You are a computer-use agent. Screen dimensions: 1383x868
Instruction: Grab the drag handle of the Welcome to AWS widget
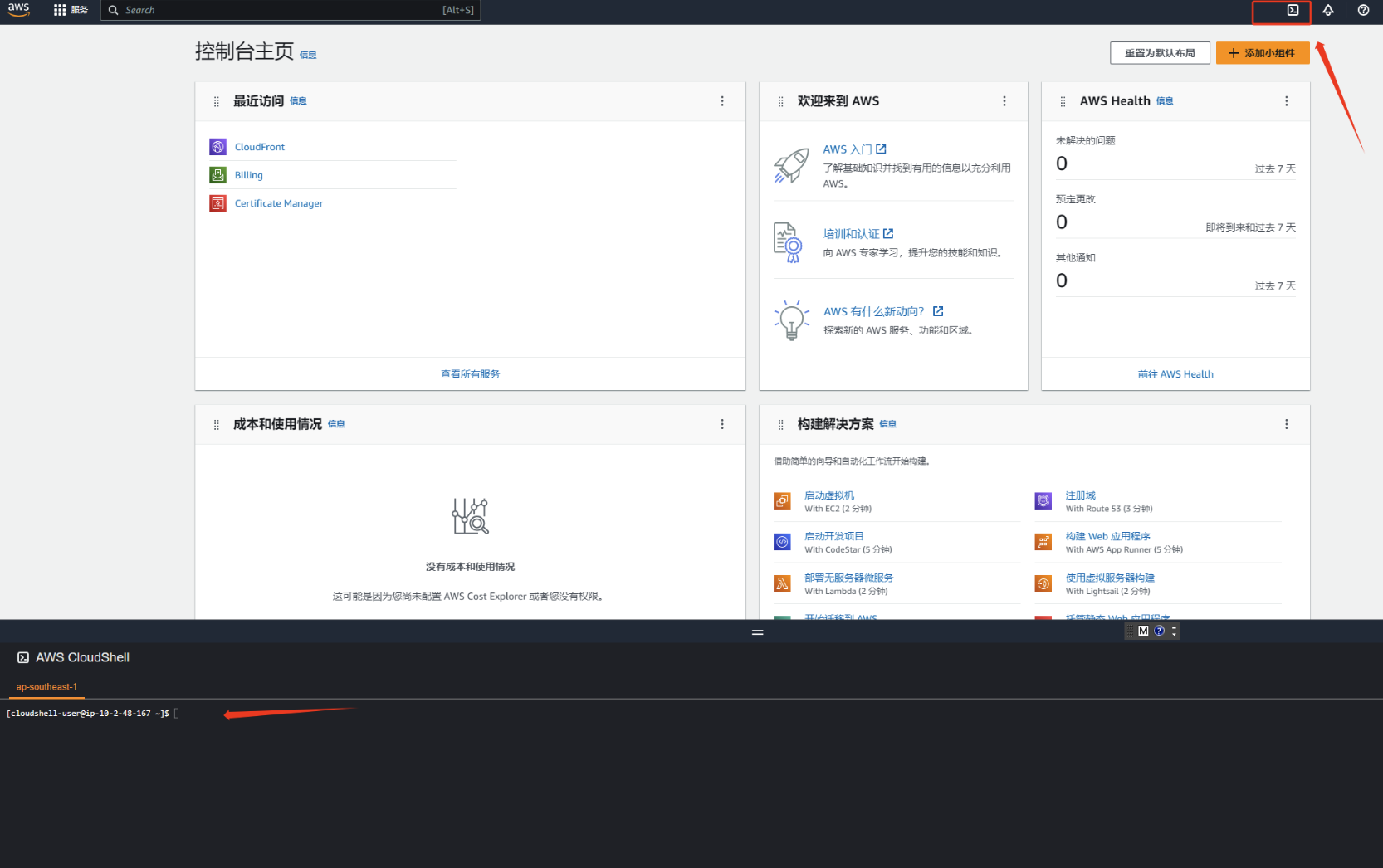780,101
